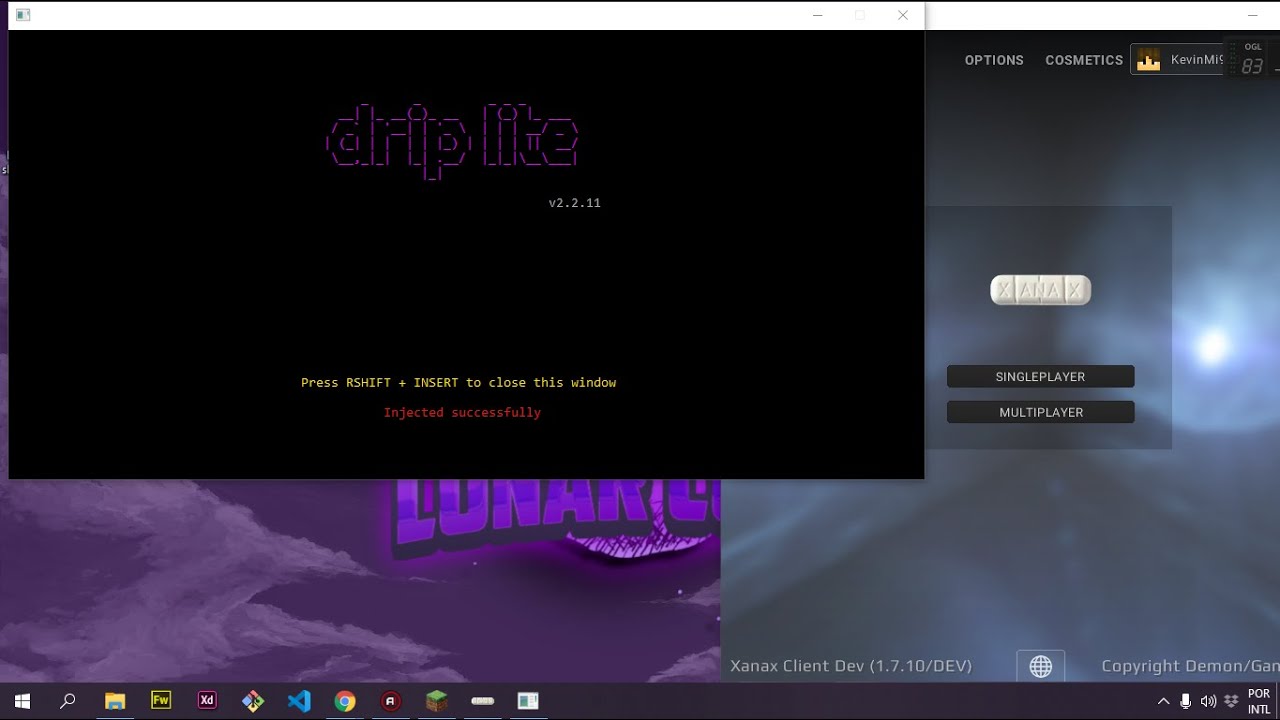This screenshot has width=1280, height=720.
Task: Open Adobe XD from taskbar
Action: coord(207,701)
